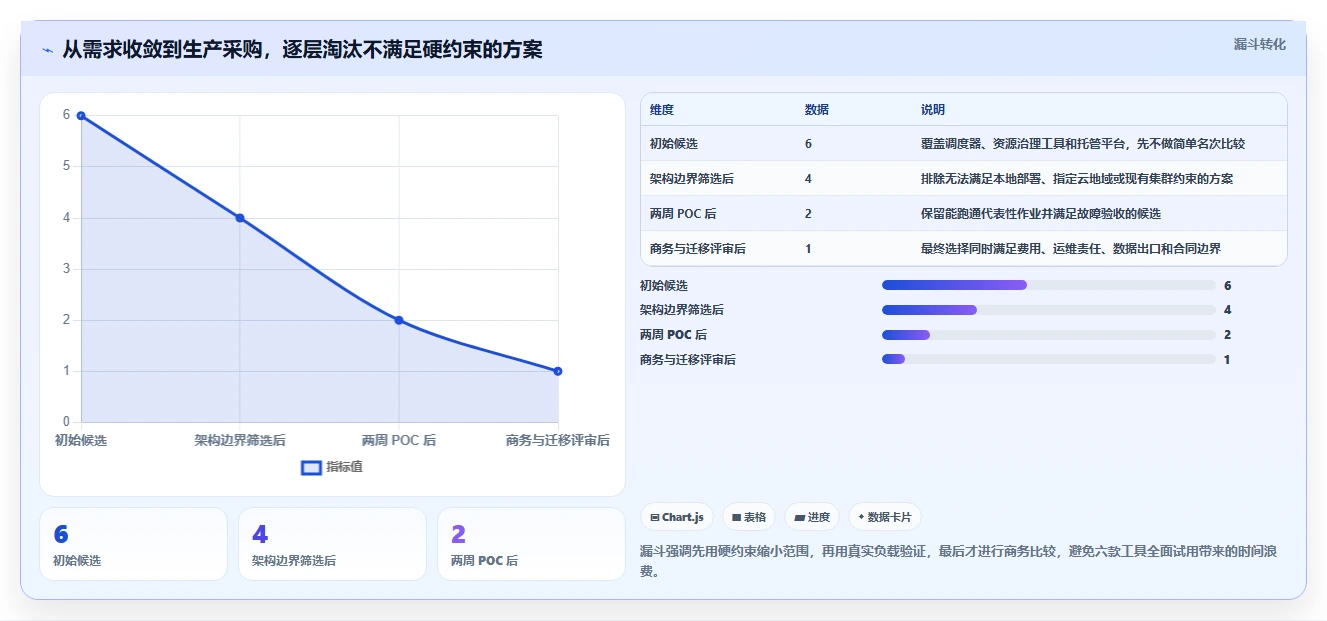Viewport: 1327px width, 621px height.
Task: Select the Chart.js tag chip
Action: (x=677, y=517)
